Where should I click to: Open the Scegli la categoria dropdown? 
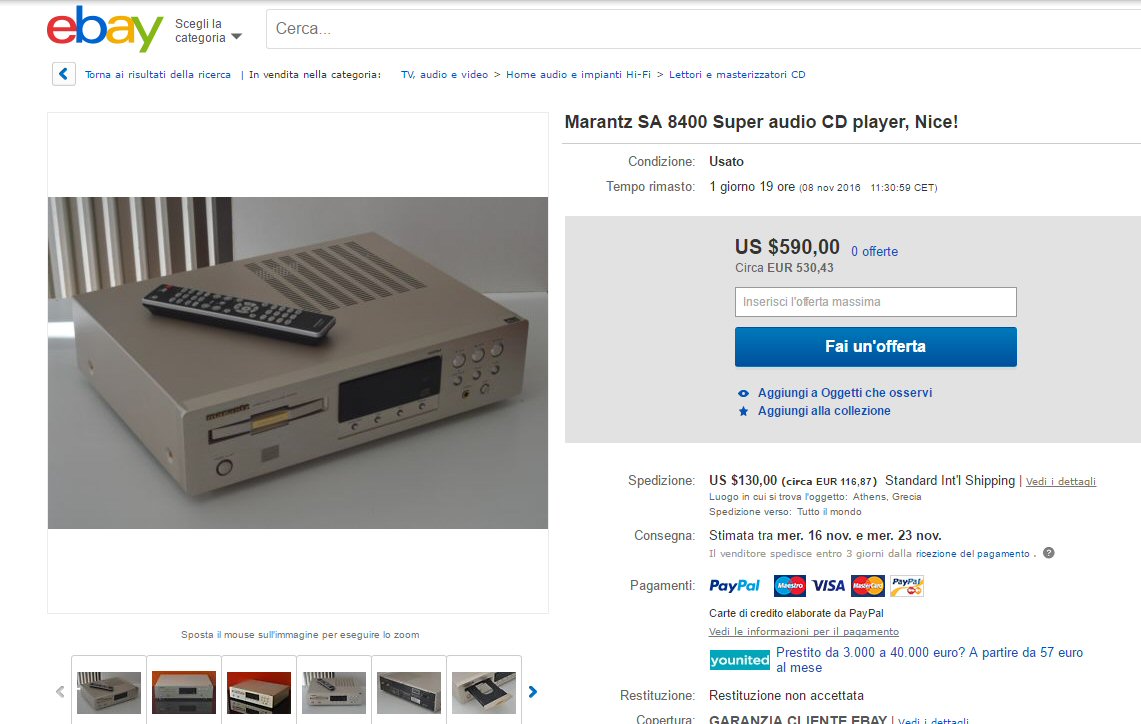(208, 31)
